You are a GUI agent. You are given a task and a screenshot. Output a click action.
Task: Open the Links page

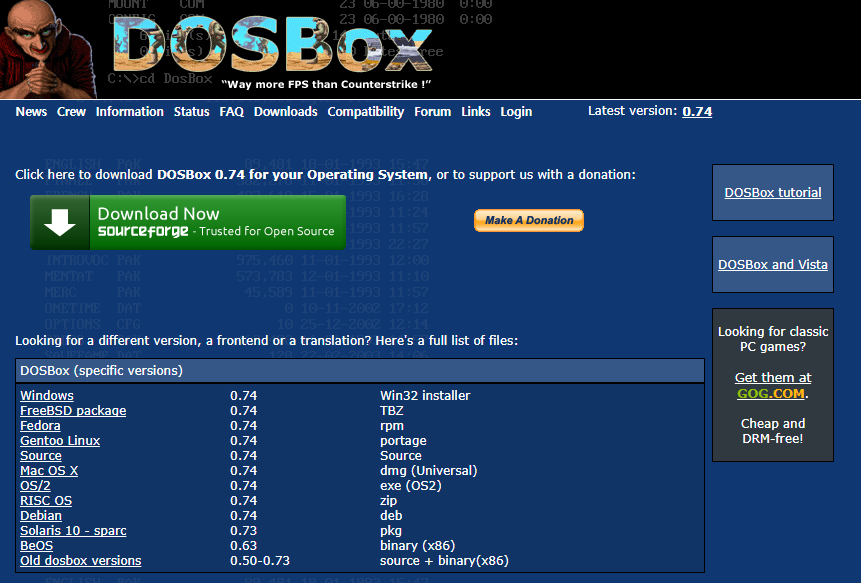(476, 112)
